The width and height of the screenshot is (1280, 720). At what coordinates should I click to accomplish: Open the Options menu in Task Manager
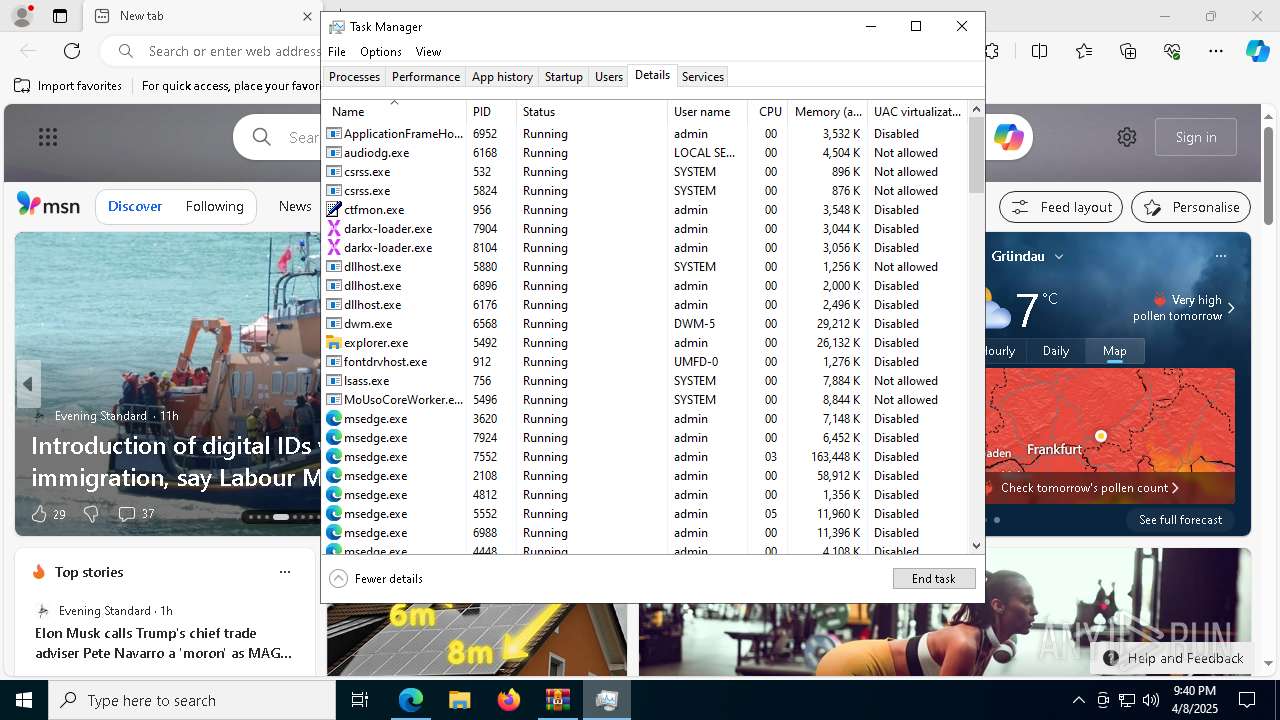click(x=380, y=52)
